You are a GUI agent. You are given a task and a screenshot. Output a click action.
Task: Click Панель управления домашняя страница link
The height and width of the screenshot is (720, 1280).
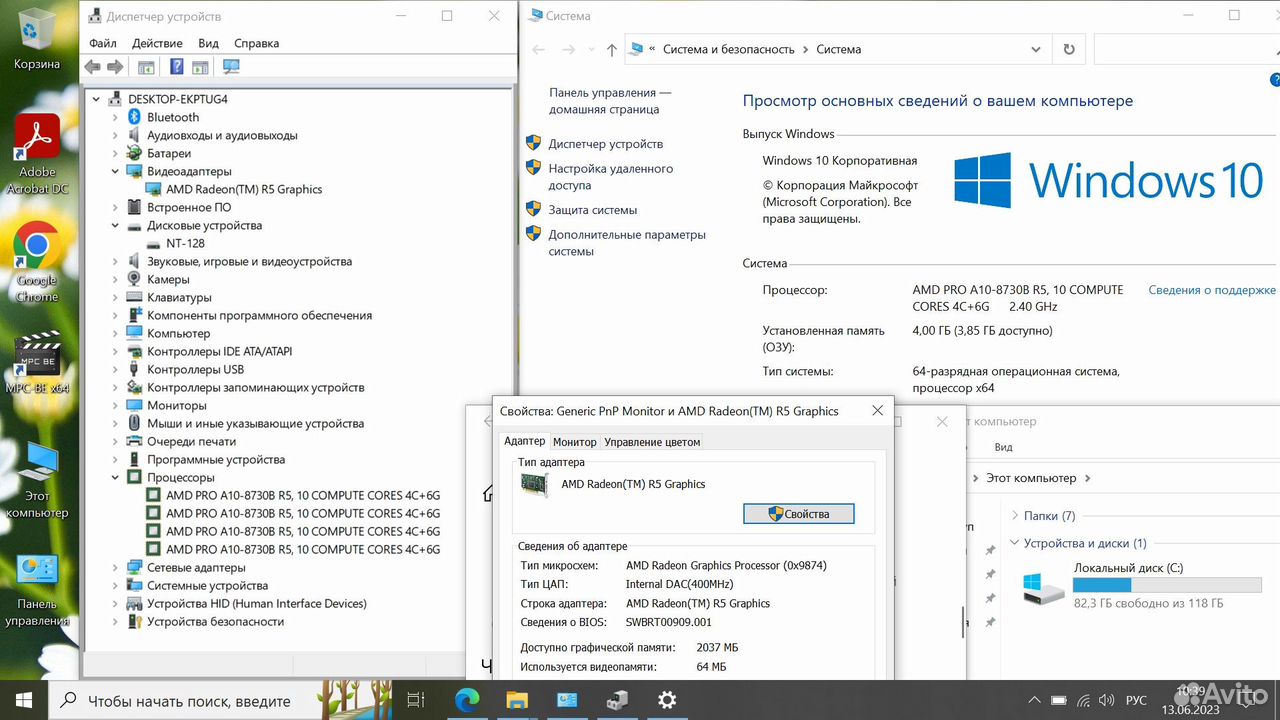pyautogui.click(x=610, y=101)
